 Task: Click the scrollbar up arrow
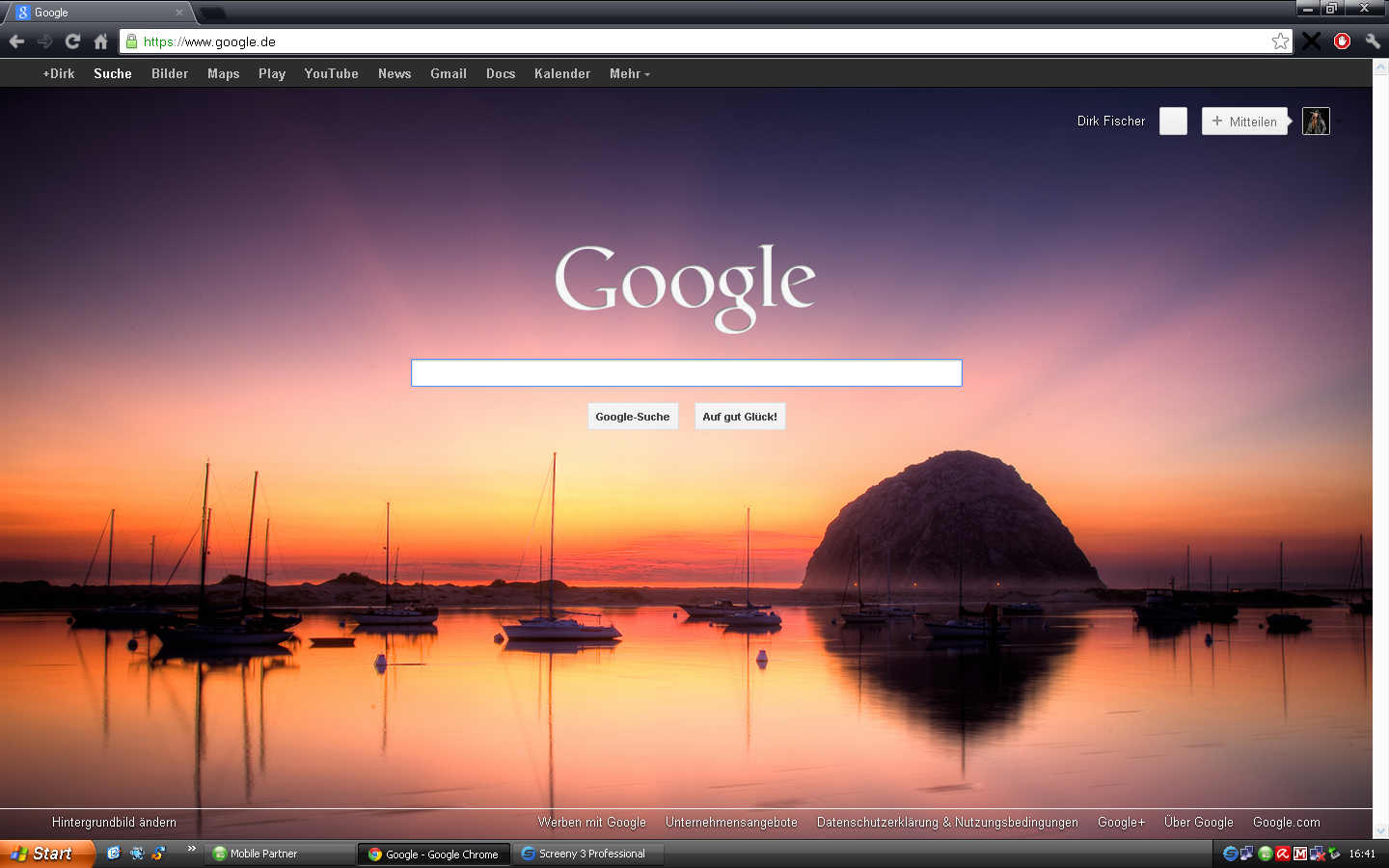click(x=1380, y=67)
